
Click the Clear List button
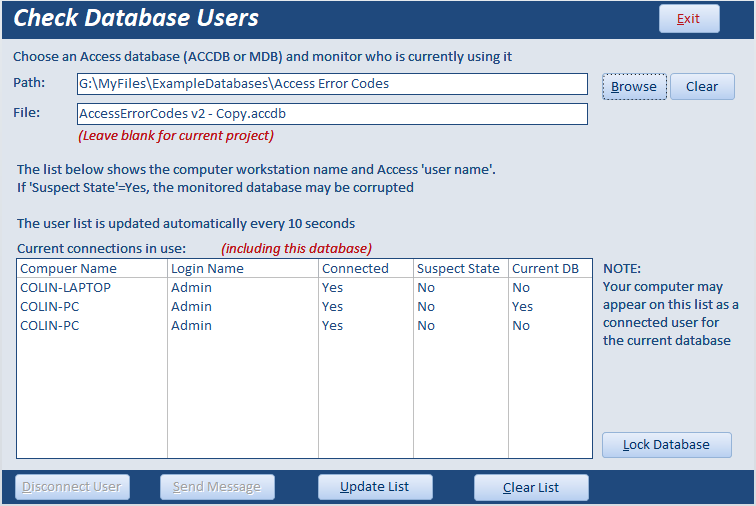pyautogui.click(x=531, y=488)
